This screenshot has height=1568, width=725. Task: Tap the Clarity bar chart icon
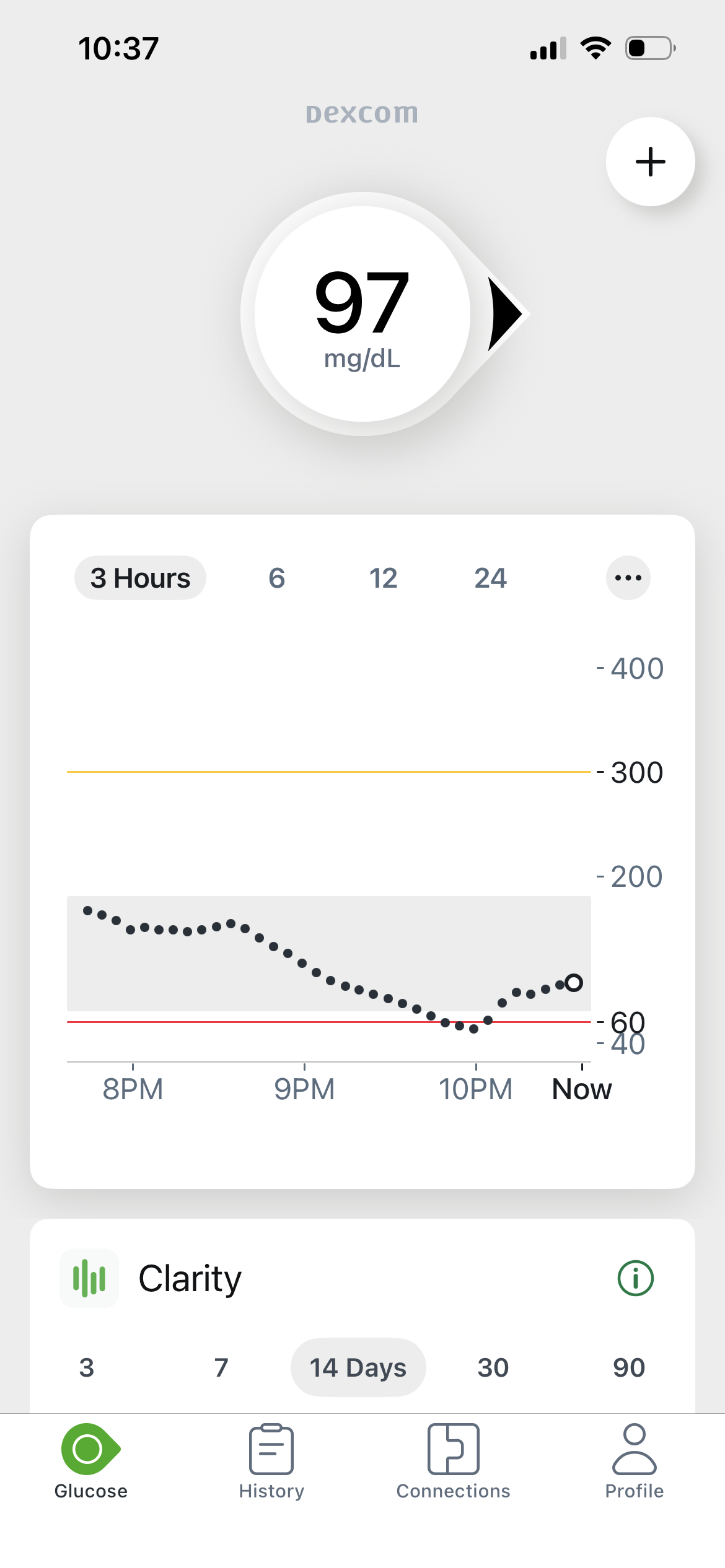pos(89,1278)
